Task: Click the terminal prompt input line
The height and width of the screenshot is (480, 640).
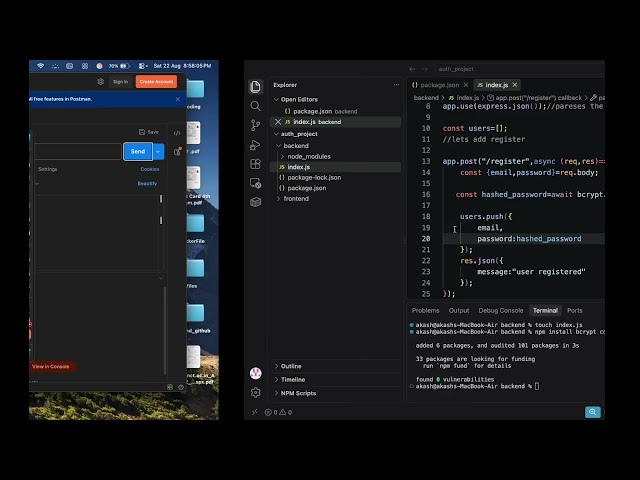Action: [x=478, y=386]
